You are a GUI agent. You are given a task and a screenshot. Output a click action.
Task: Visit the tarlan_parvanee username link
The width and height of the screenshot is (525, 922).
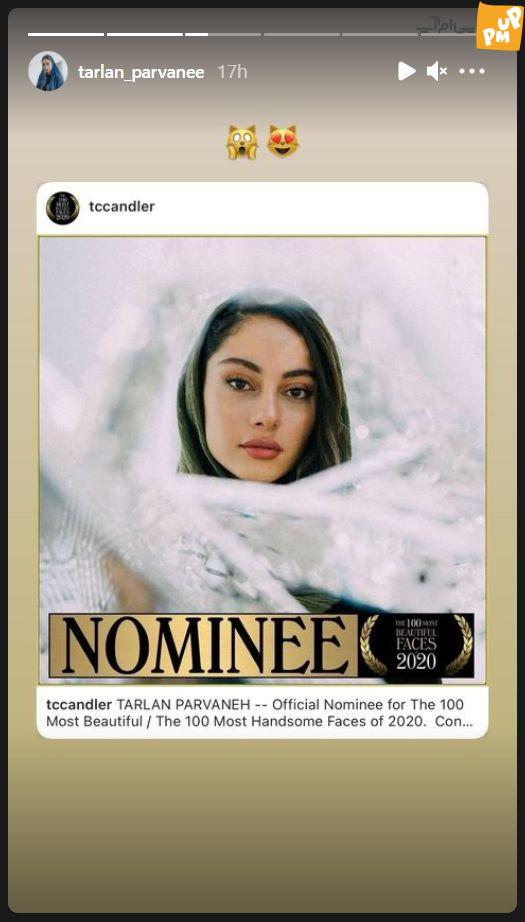pyautogui.click(x=141, y=72)
